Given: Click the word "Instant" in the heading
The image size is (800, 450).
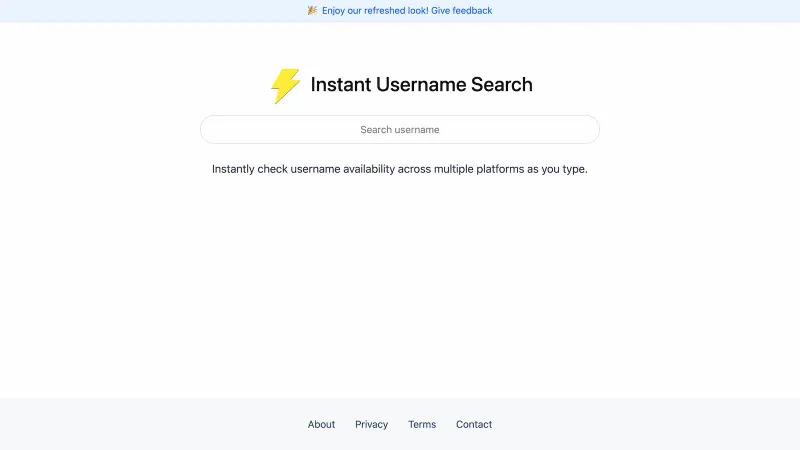Looking at the screenshot, I should point(340,85).
